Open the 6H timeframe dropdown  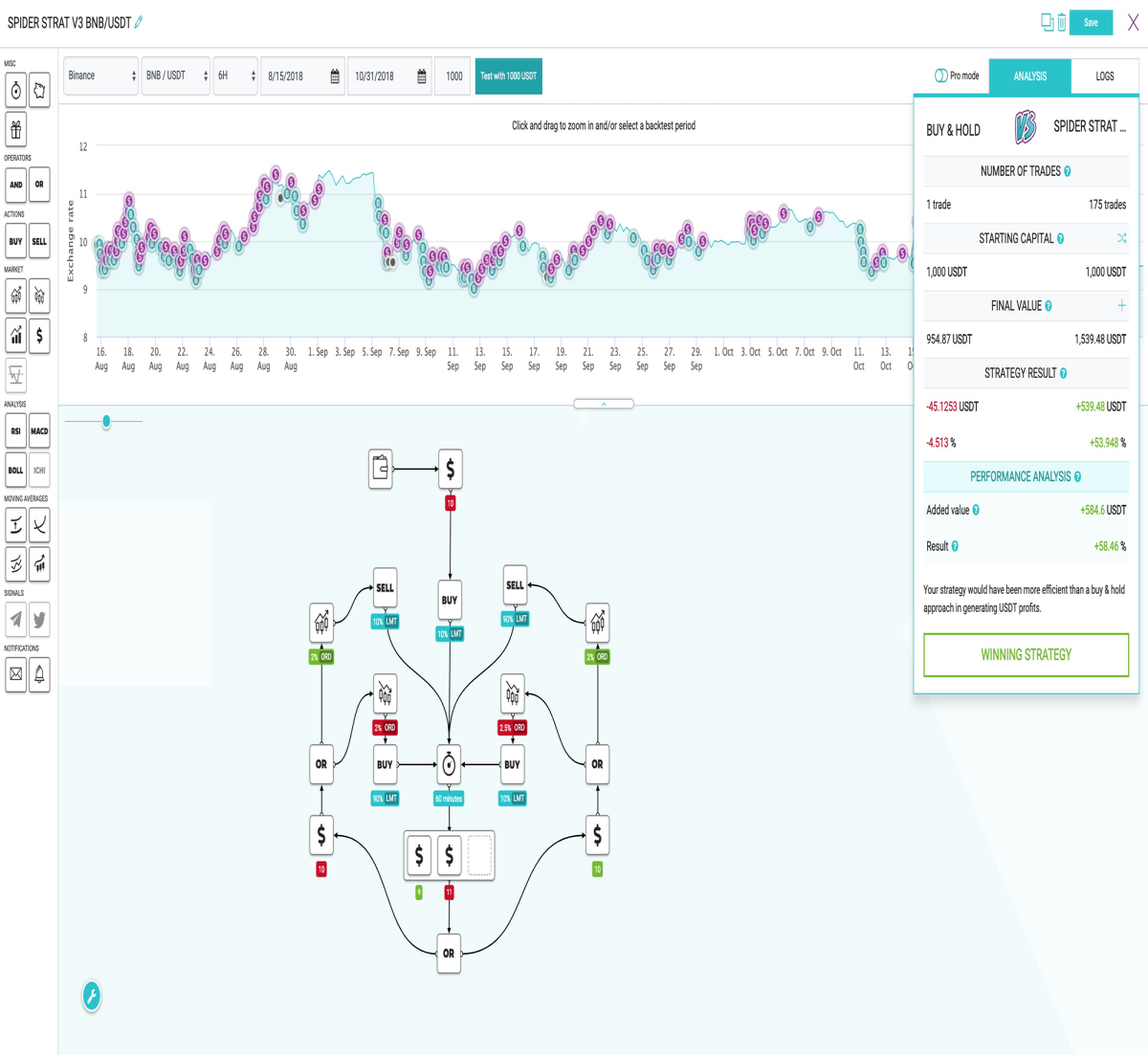point(235,76)
